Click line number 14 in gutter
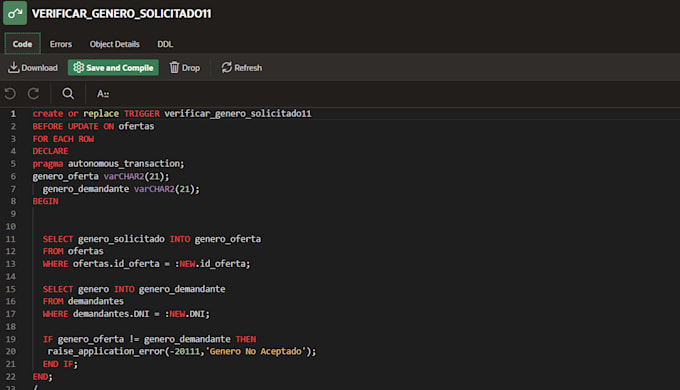Image resolution: width=680 pixels, height=390 pixels. point(11,276)
